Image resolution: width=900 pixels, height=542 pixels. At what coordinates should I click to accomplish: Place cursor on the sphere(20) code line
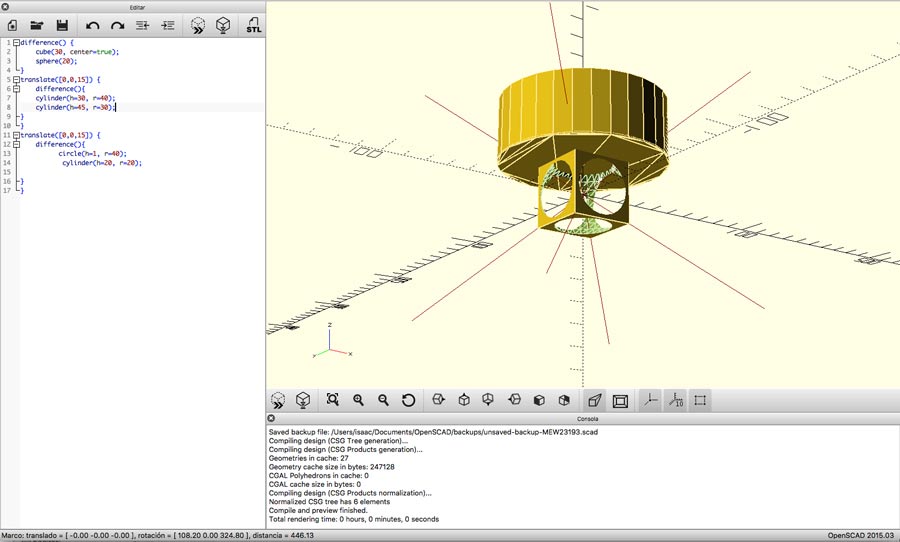pos(56,61)
